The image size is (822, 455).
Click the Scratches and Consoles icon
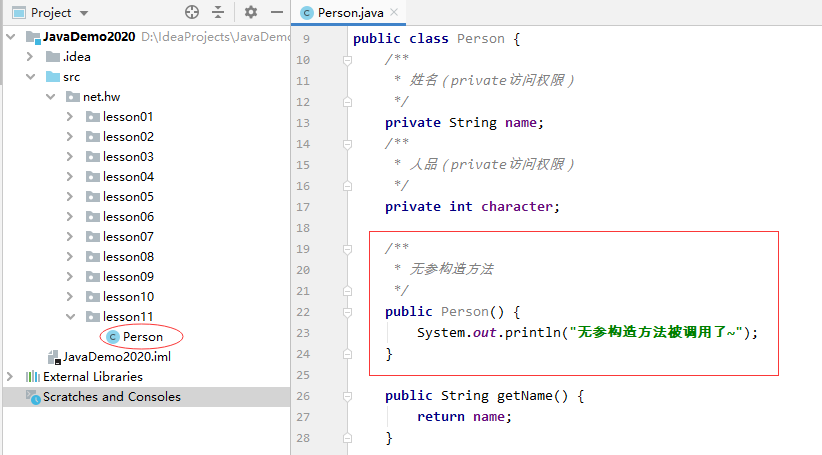click(33, 397)
